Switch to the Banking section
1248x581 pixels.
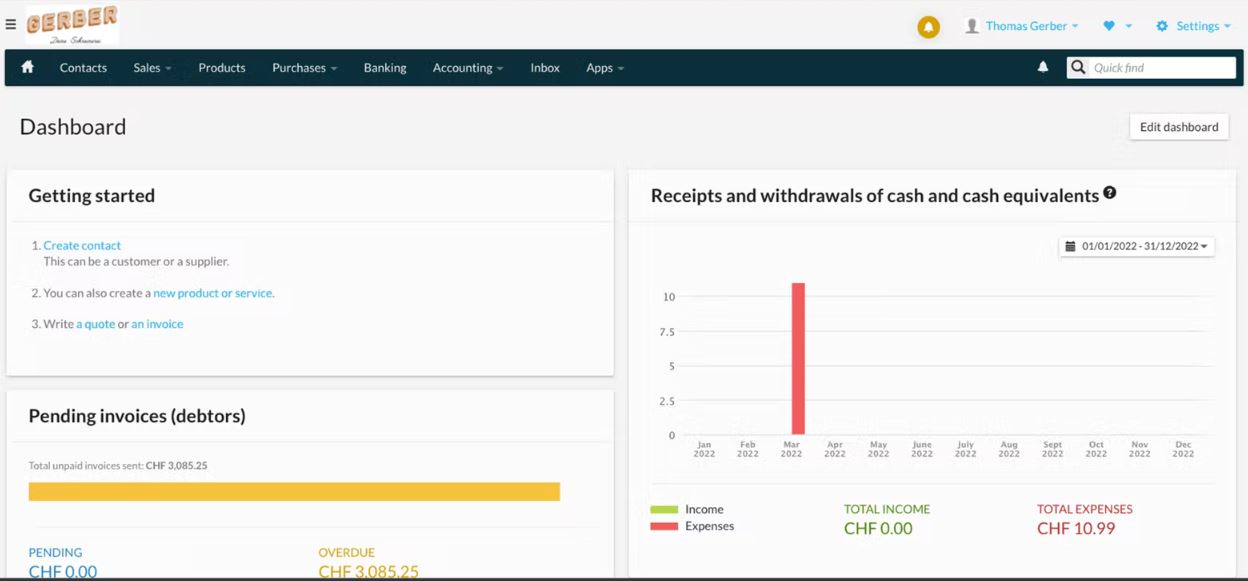pyautogui.click(x=385, y=67)
